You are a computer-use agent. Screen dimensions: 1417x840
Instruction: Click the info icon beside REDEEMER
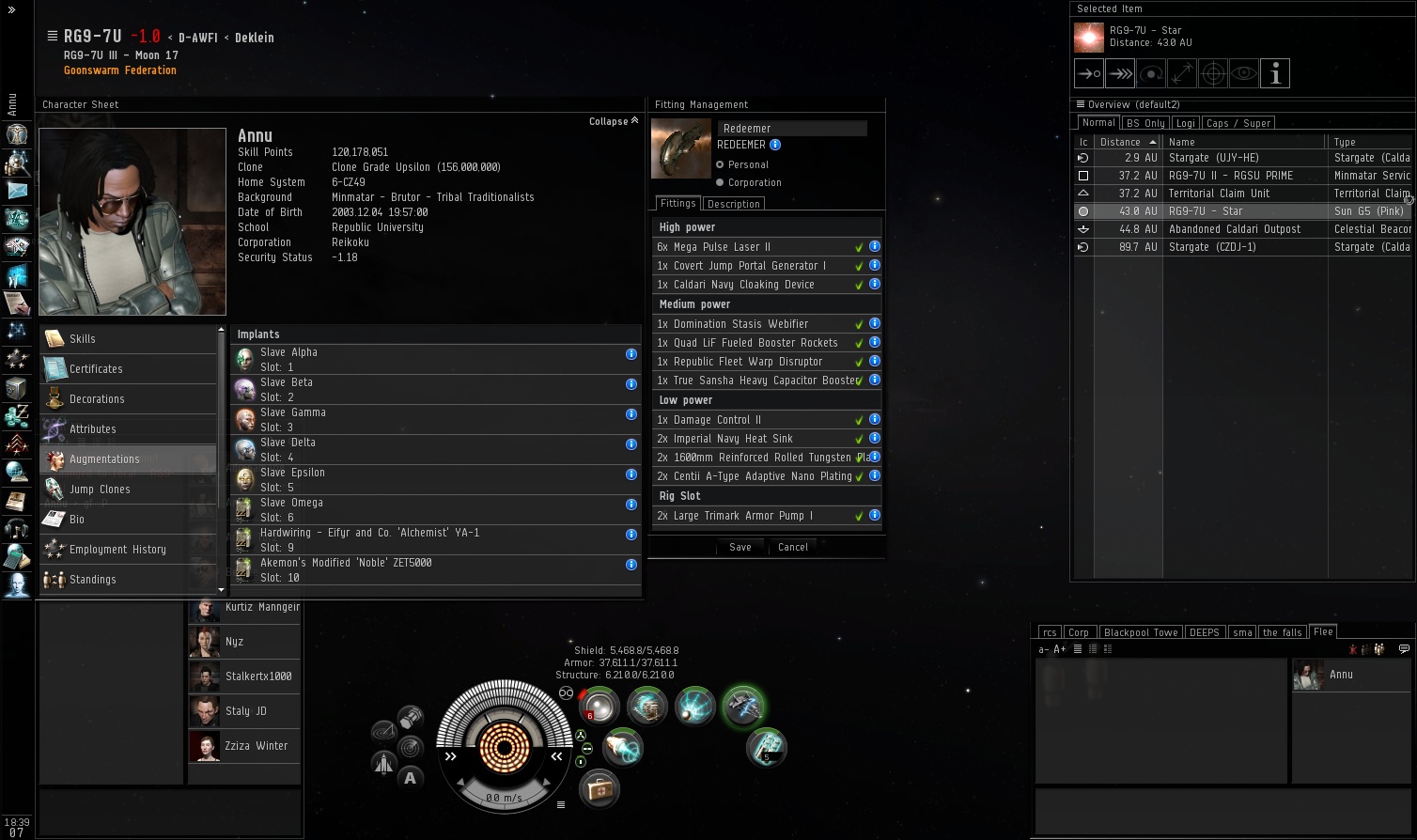tap(775, 145)
